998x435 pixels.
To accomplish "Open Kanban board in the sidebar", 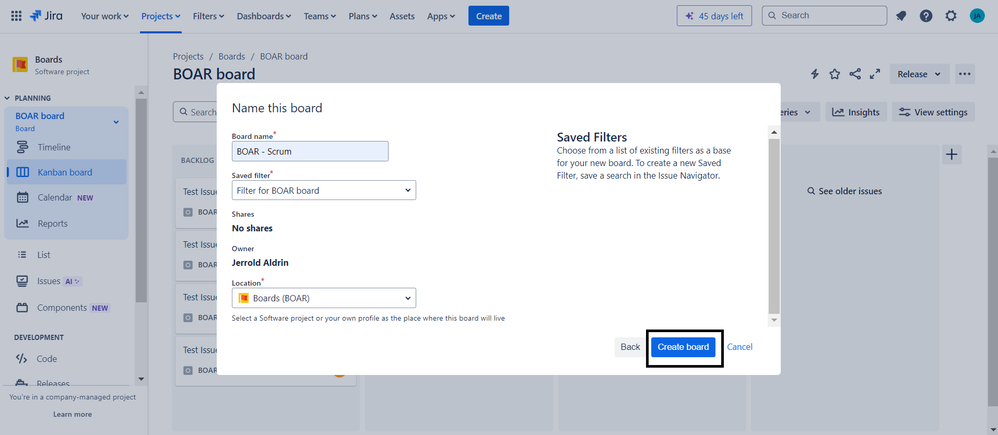I will click(x=67, y=172).
